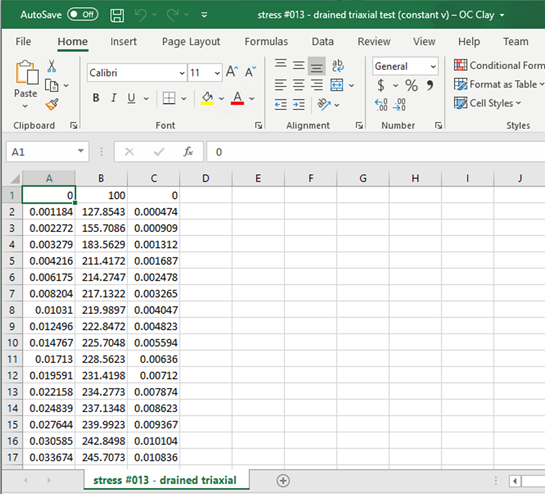The image size is (545, 494).
Task: Select the Format Painter brush
Action: [52, 104]
